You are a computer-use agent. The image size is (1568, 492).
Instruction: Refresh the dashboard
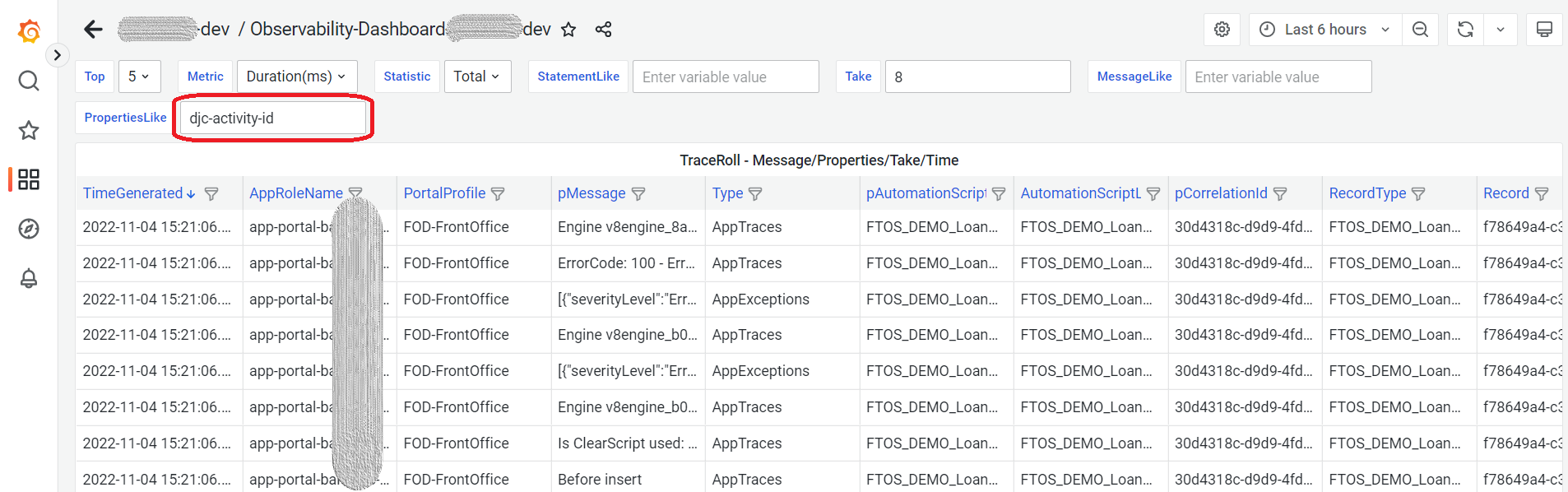coord(1465,30)
